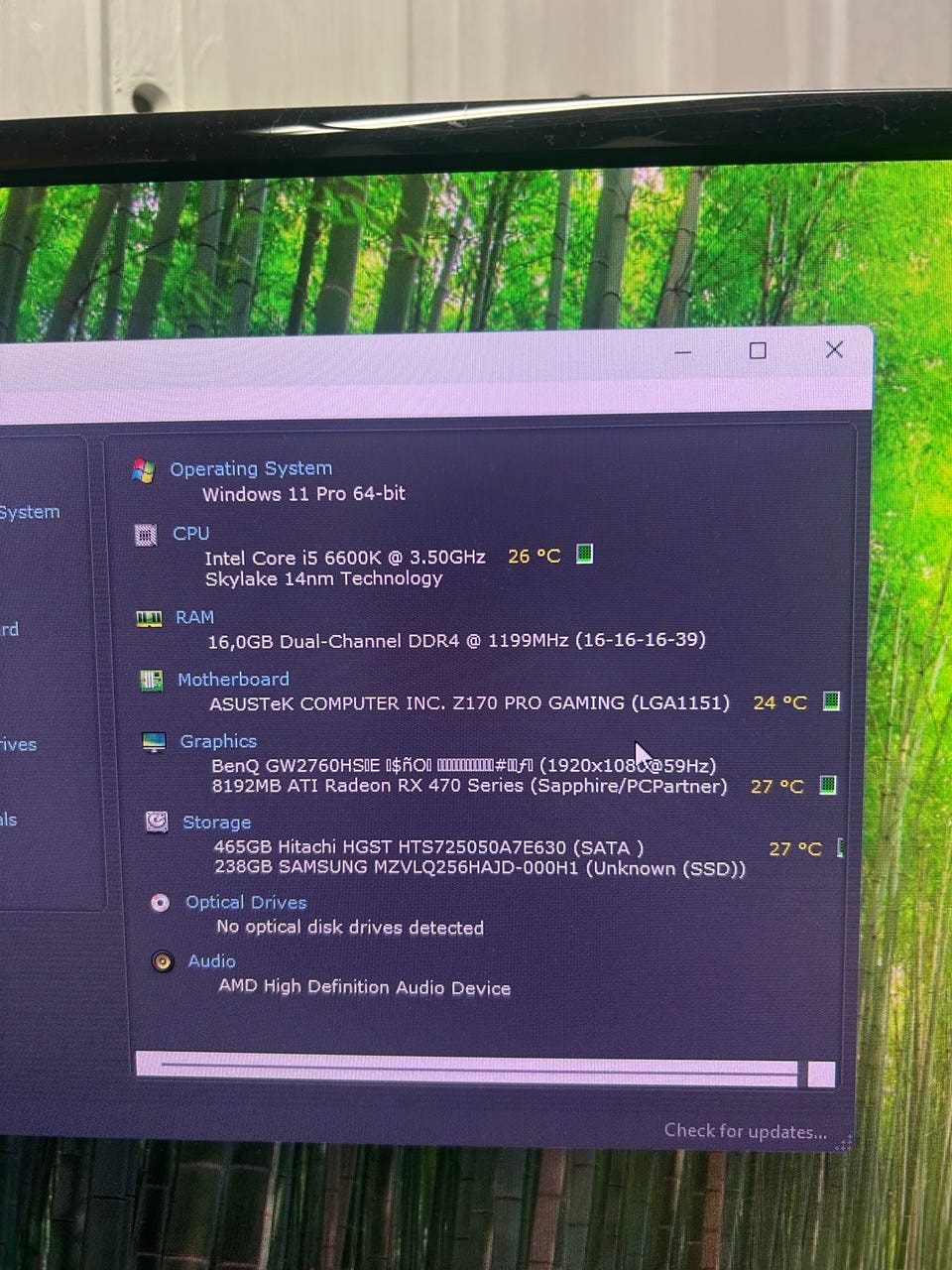Click the green temperature icon beside motherboard 24 °C
The width and height of the screenshot is (952, 1270).
[831, 701]
